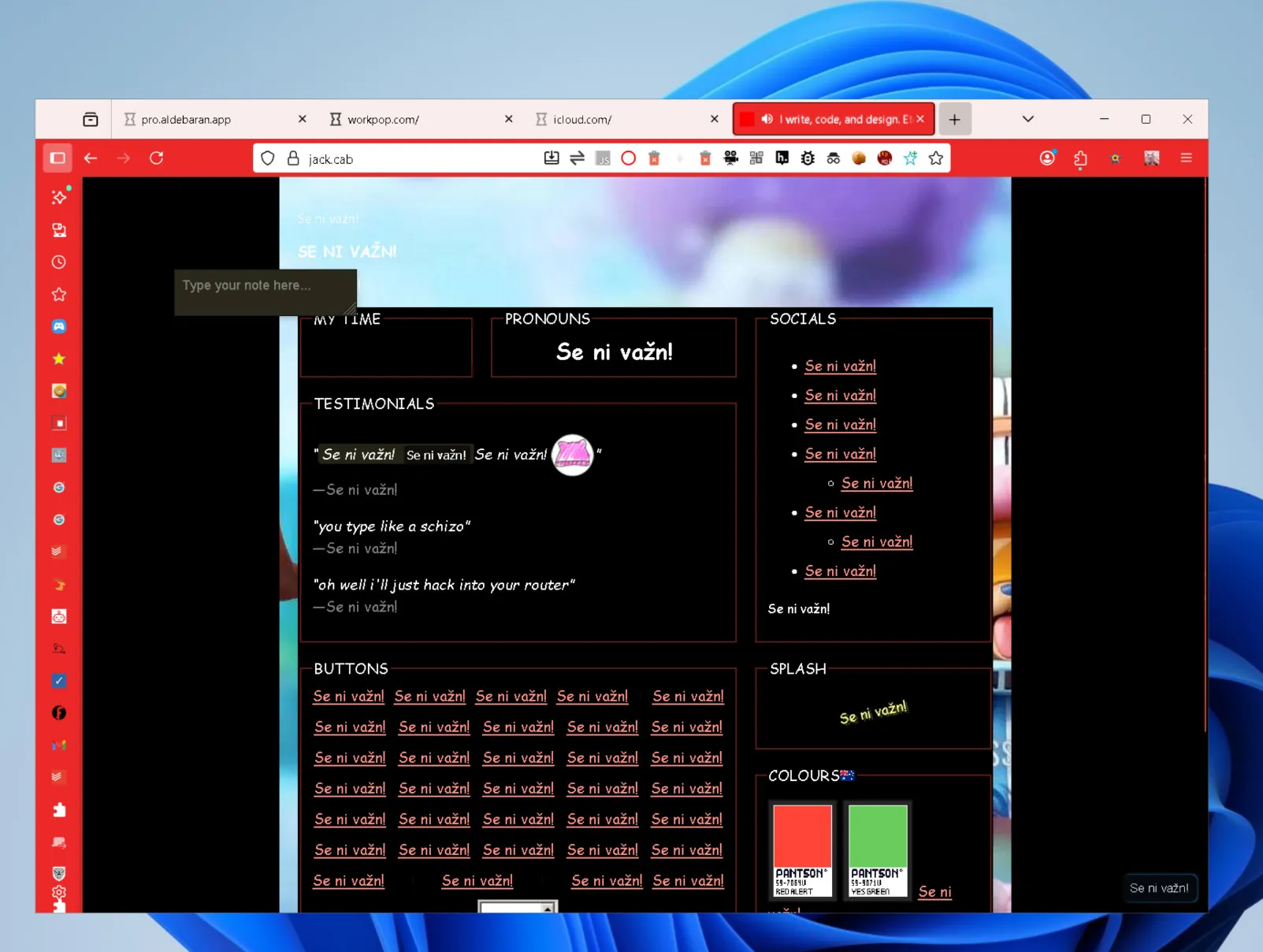Open the hamburger application menu
Viewport: 1263px width, 952px height.
1186,158
